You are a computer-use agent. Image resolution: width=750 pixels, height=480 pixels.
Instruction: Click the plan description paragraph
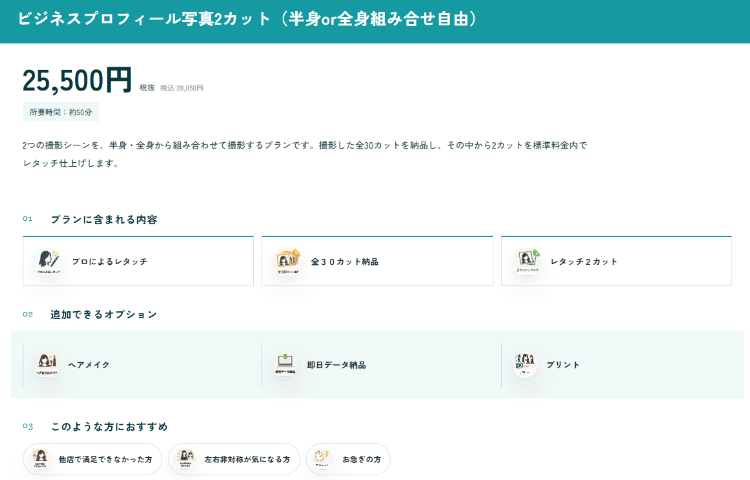tap(305, 154)
